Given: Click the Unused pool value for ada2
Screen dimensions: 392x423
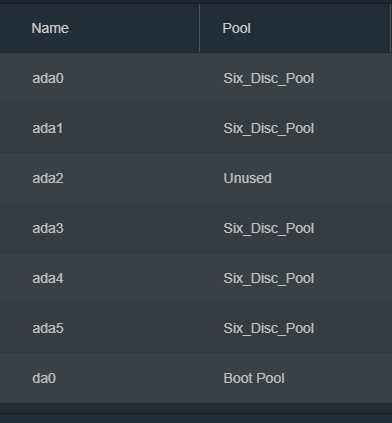Looking at the screenshot, I should (x=247, y=178).
